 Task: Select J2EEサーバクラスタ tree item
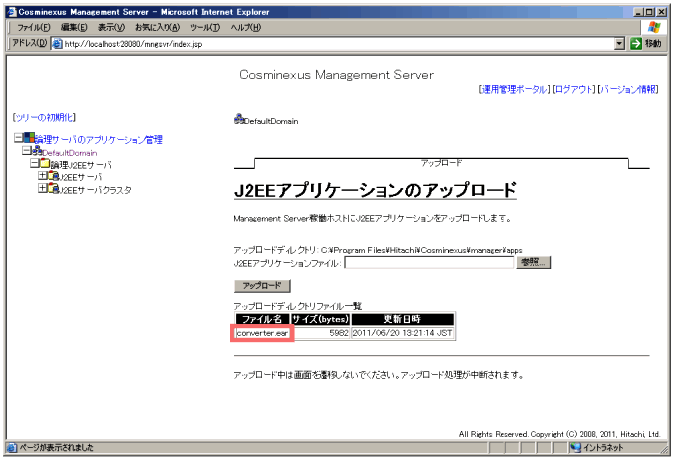click(x=95, y=190)
